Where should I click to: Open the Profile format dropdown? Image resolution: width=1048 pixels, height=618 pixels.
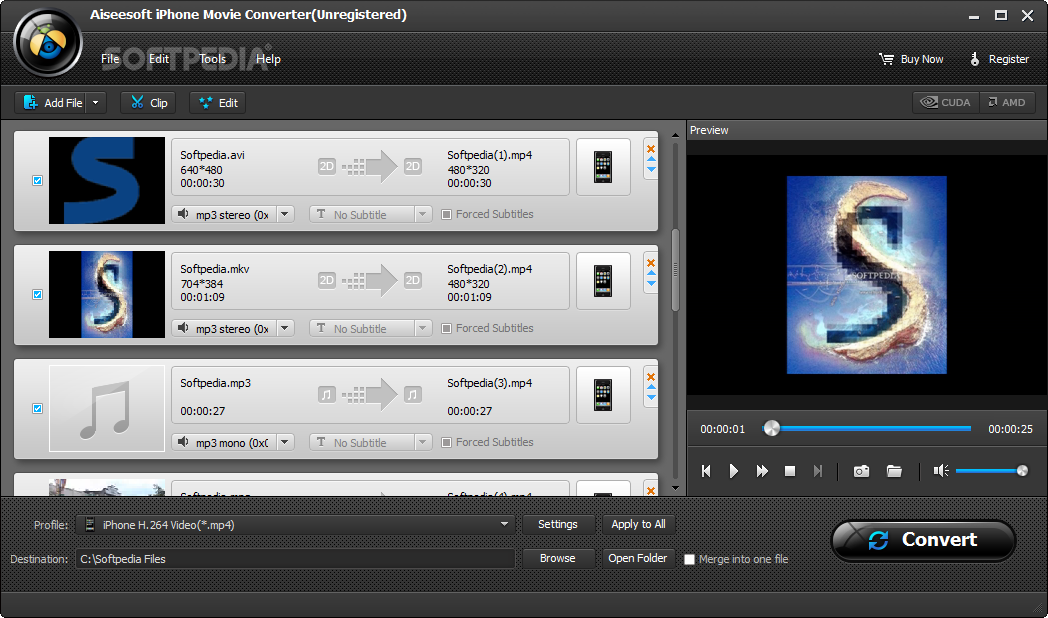(505, 524)
